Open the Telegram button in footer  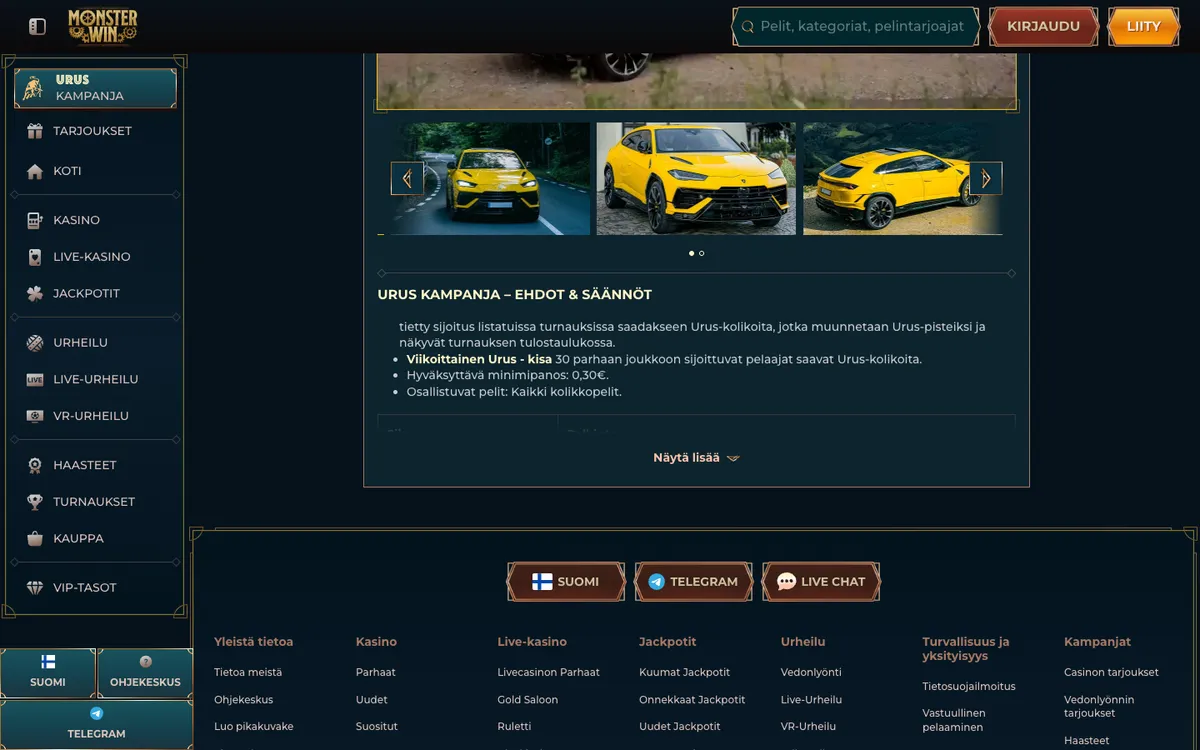click(693, 581)
